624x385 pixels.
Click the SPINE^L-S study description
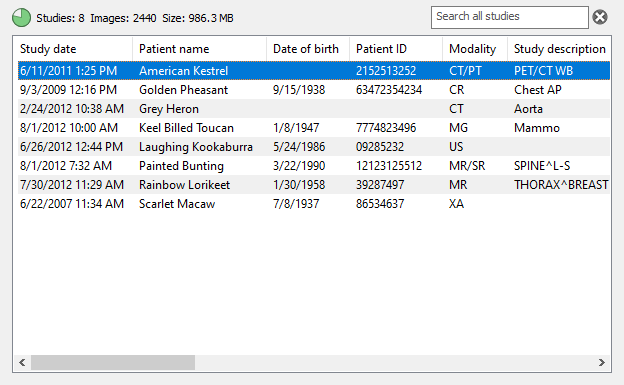pyautogui.click(x=542, y=166)
